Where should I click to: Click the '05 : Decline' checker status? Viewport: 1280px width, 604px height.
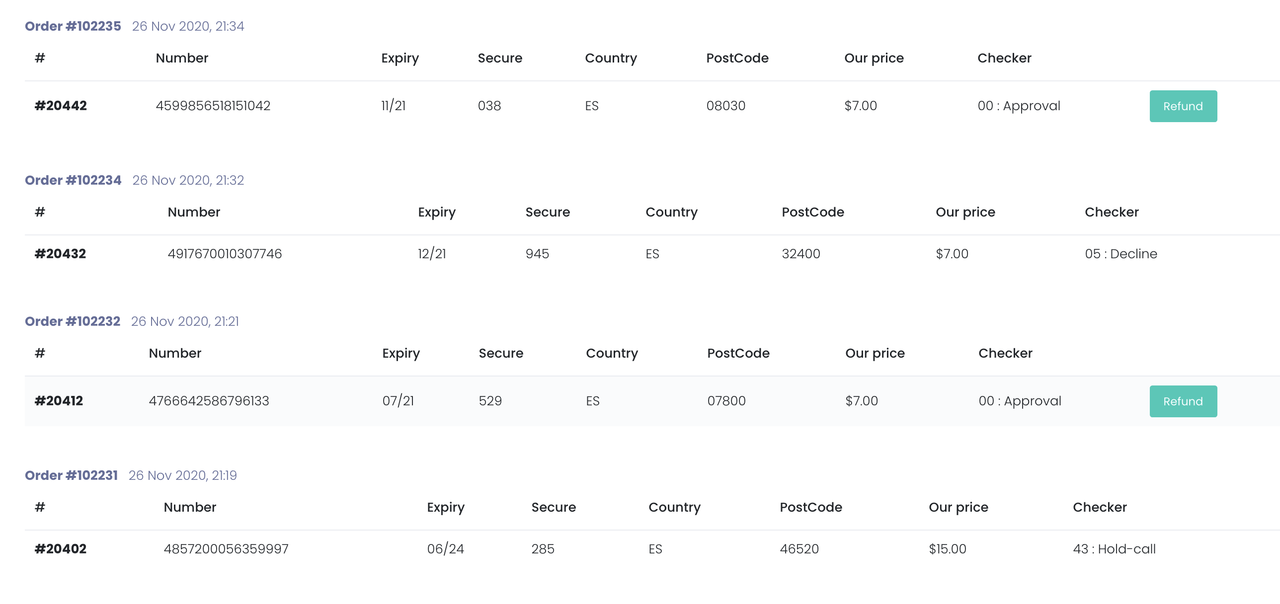(1121, 254)
